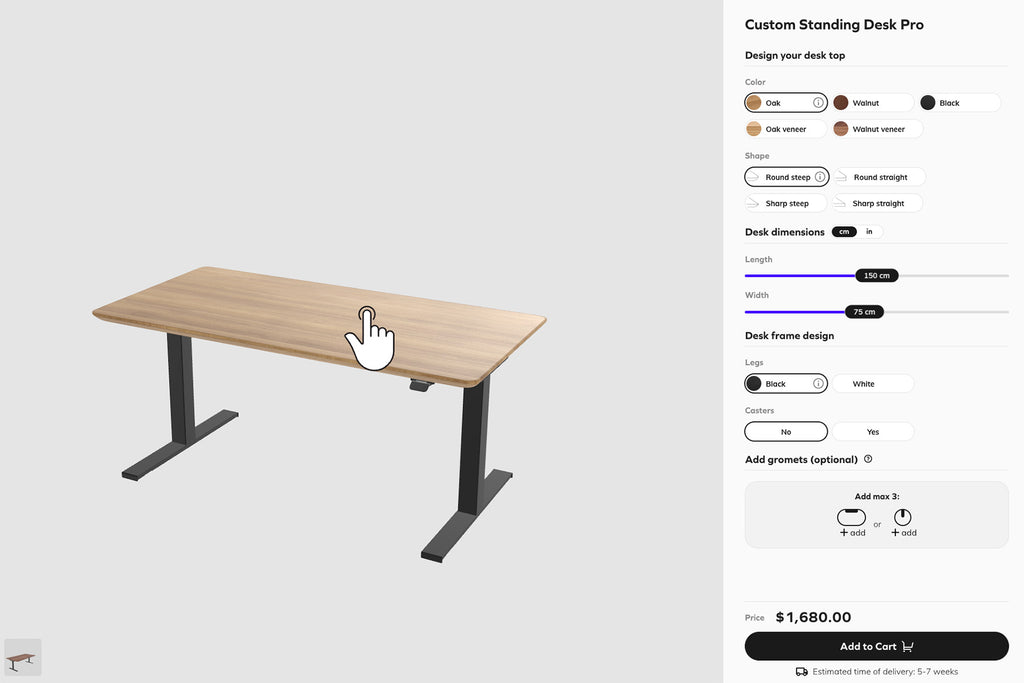Open the Round steep info icon
The width and height of the screenshot is (1024, 683).
click(x=820, y=177)
